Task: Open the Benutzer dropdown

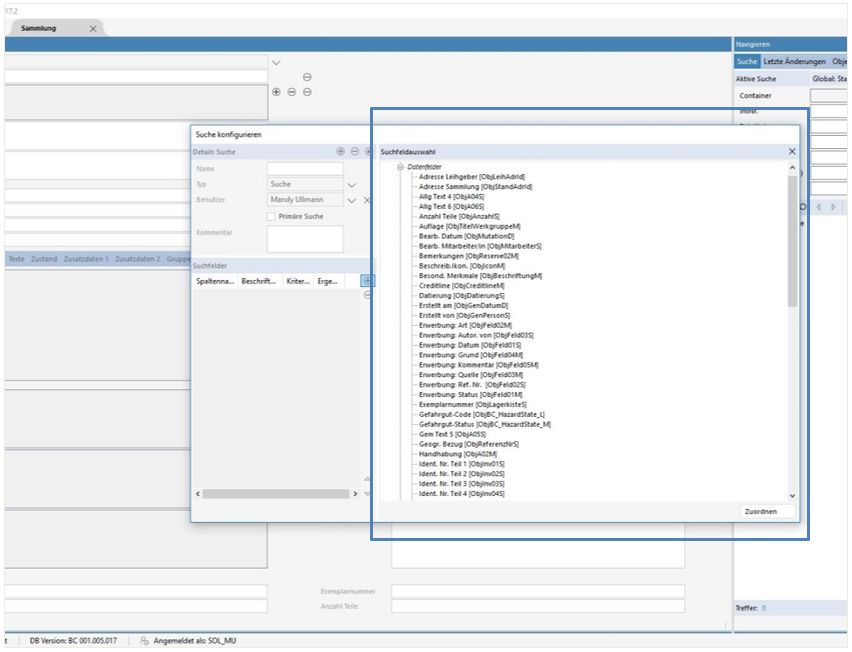Action: pos(352,200)
